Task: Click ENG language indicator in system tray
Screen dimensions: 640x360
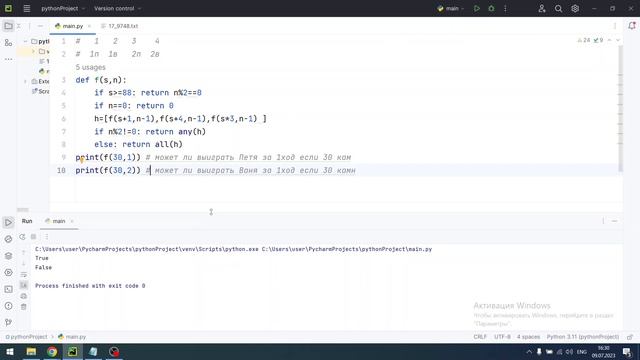Action: (x=582, y=352)
